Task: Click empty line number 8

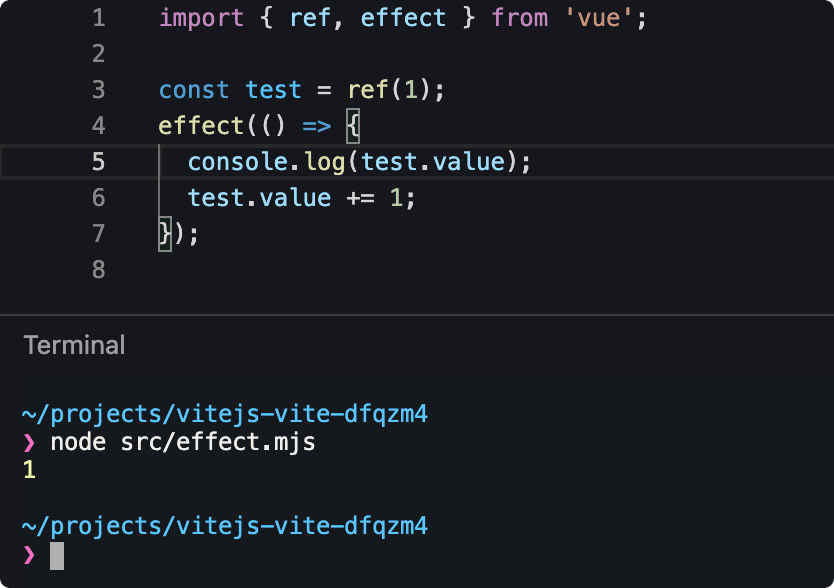Action: (x=97, y=270)
